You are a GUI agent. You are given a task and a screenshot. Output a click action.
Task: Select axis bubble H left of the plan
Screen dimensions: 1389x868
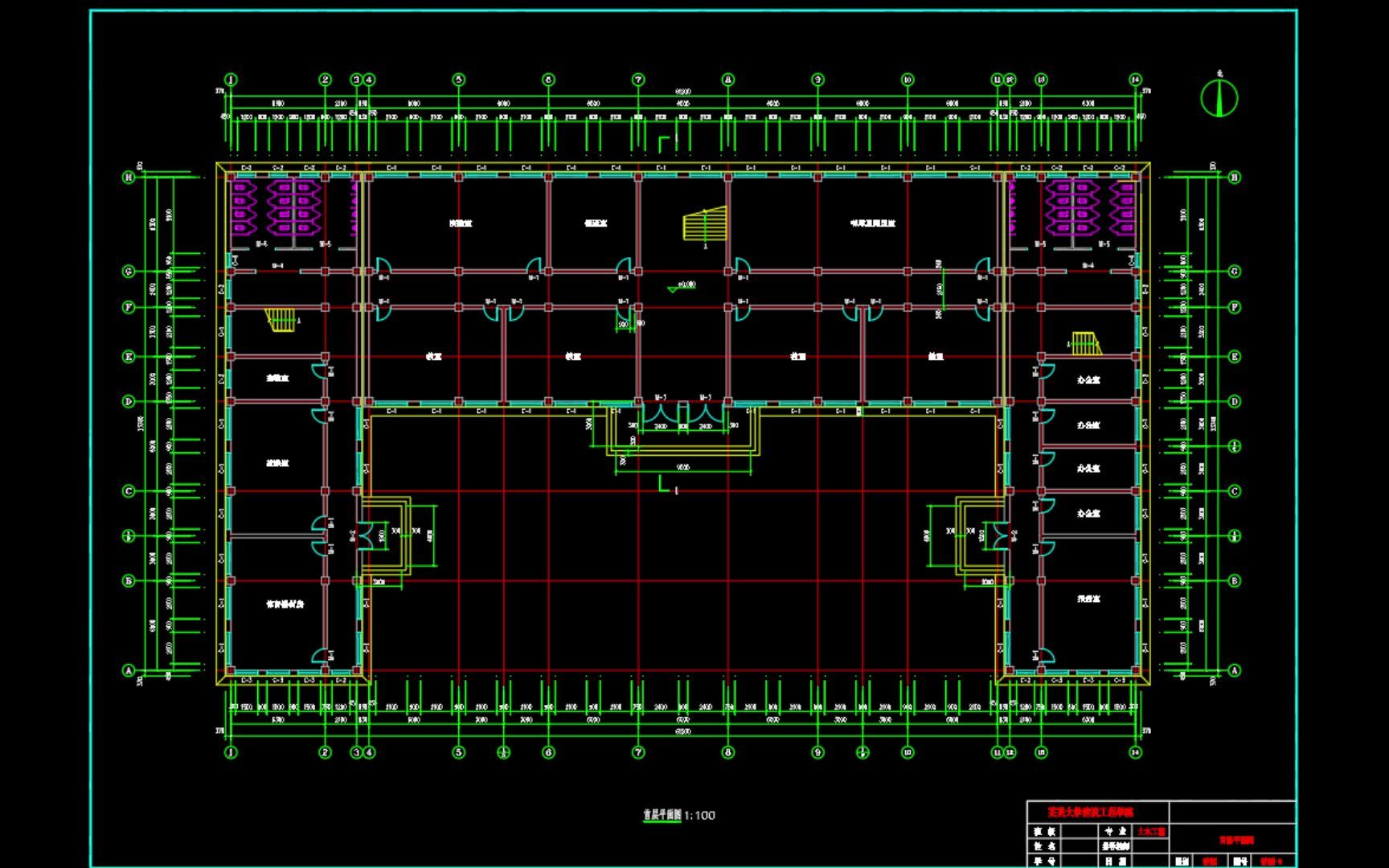point(129,177)
